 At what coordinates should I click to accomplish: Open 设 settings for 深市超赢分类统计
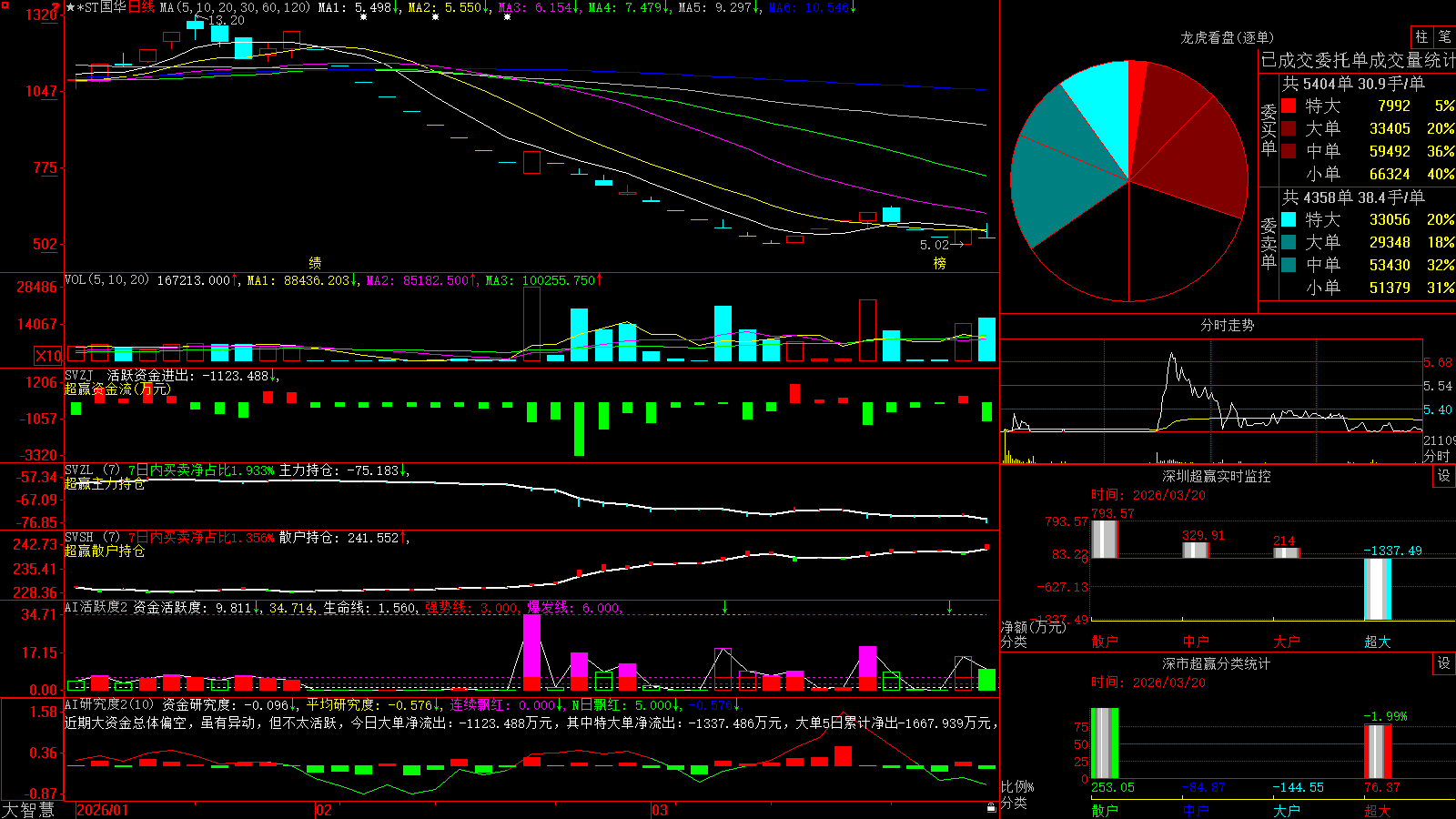pos(1444,663)
